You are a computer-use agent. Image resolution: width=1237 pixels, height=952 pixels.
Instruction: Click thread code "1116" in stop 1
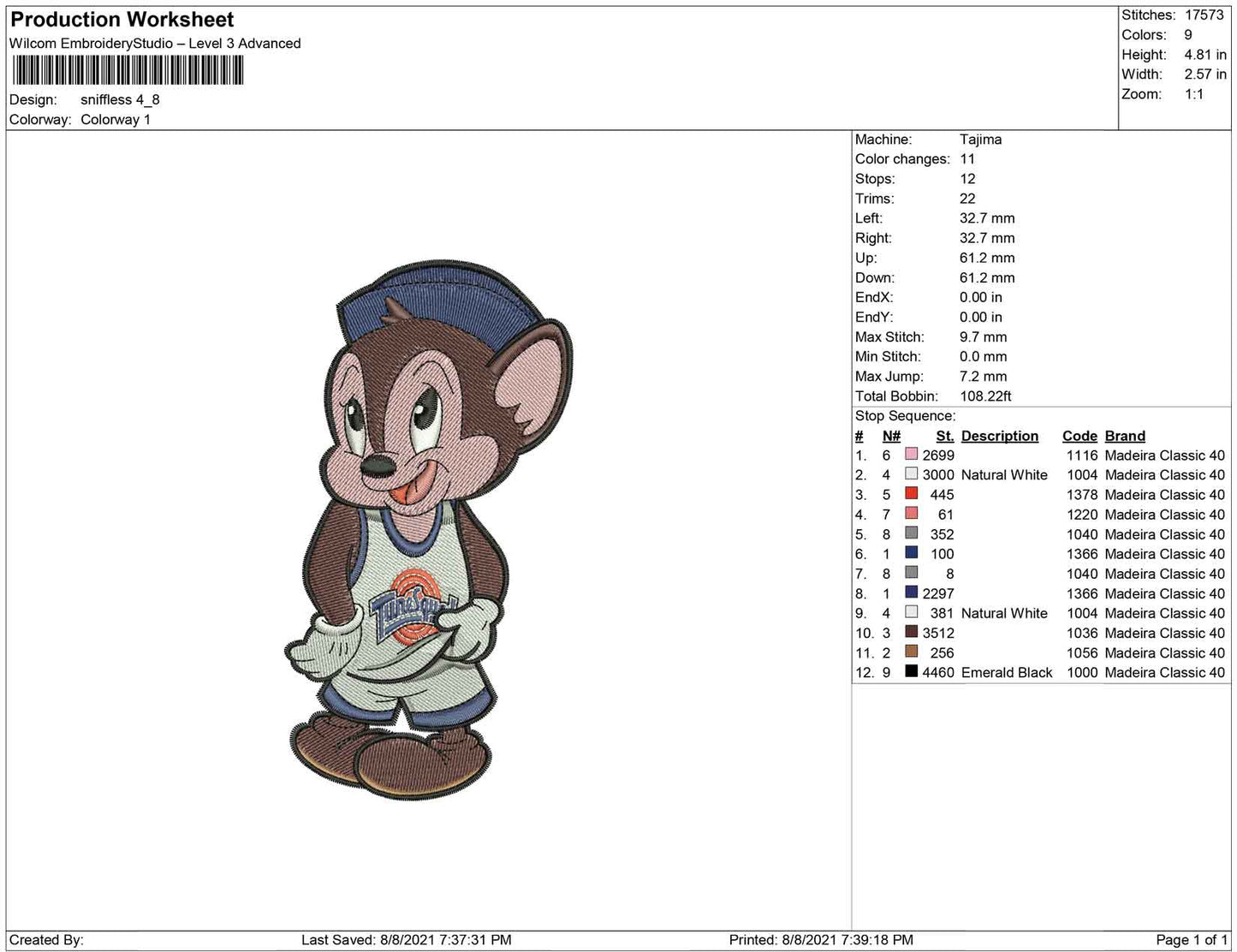pos(1082,455)
